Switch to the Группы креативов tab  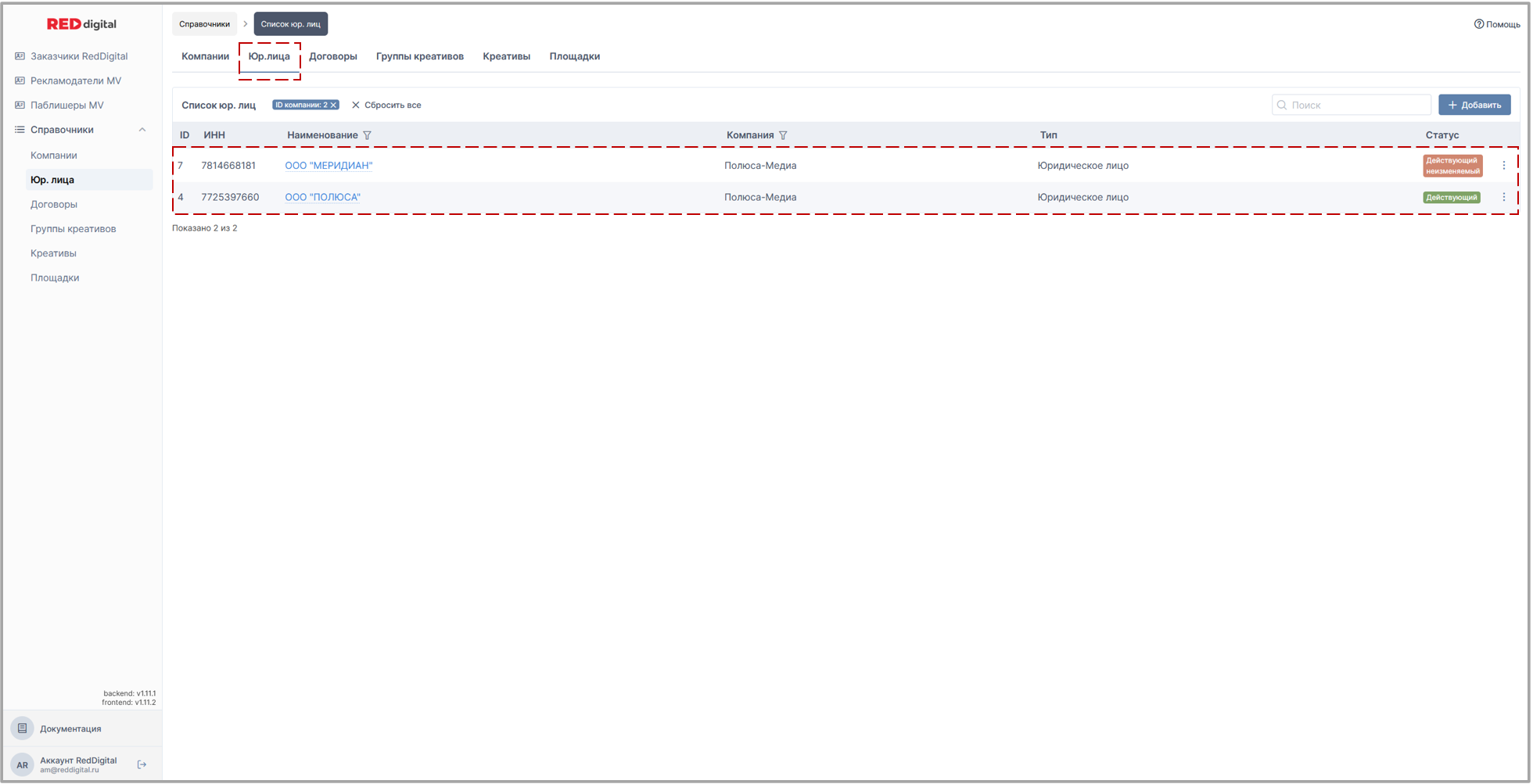[x=419, y=56]
